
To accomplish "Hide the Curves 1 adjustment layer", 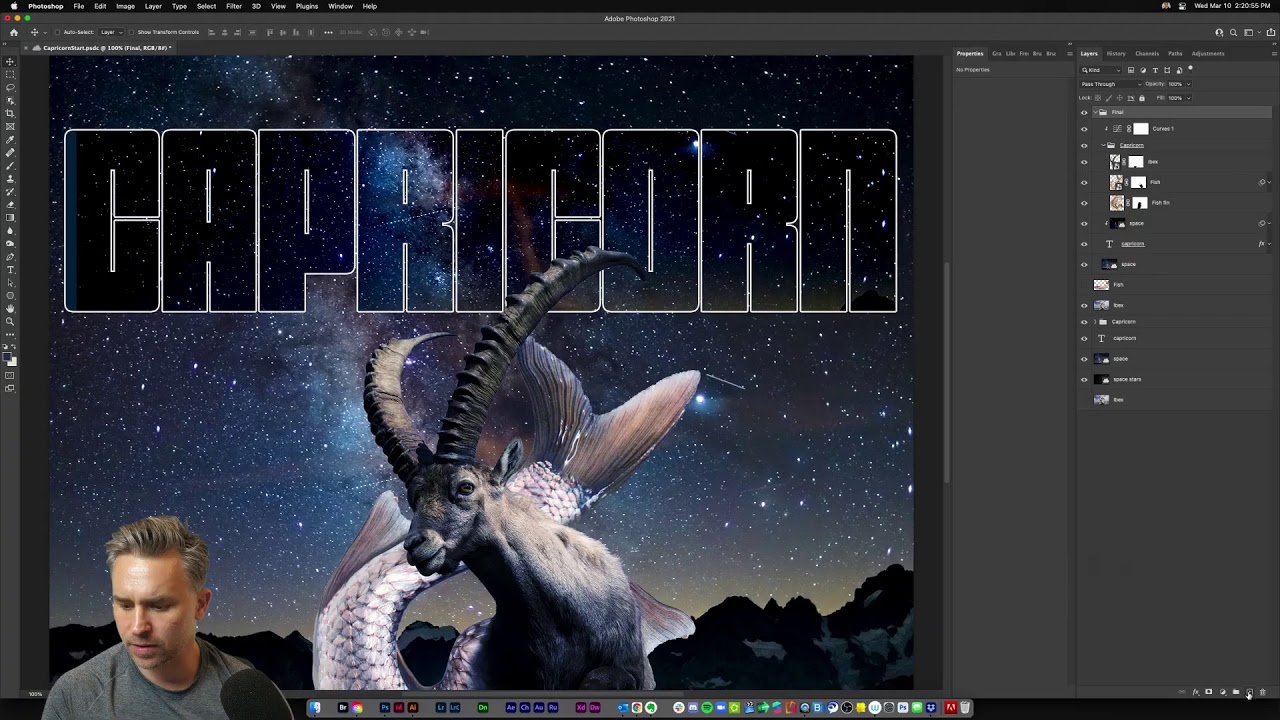I will pos(1084,128).
